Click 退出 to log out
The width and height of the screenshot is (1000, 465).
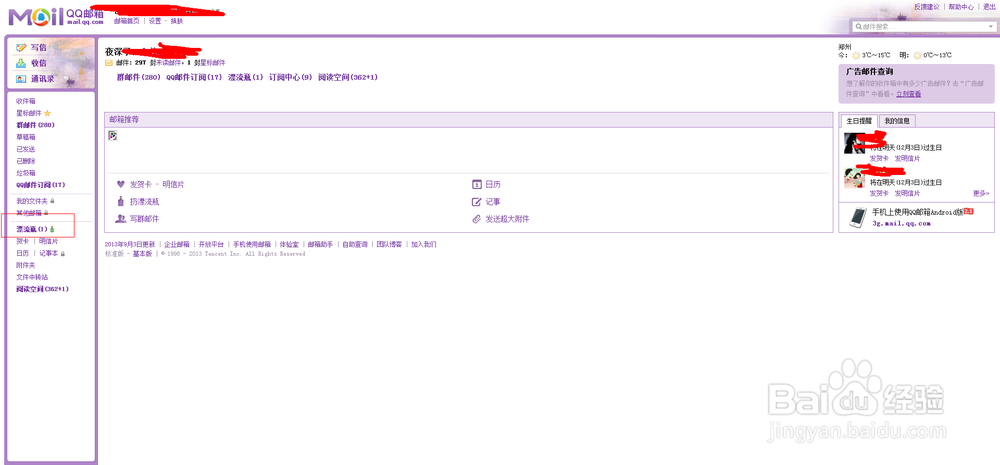tap(989, 6)
